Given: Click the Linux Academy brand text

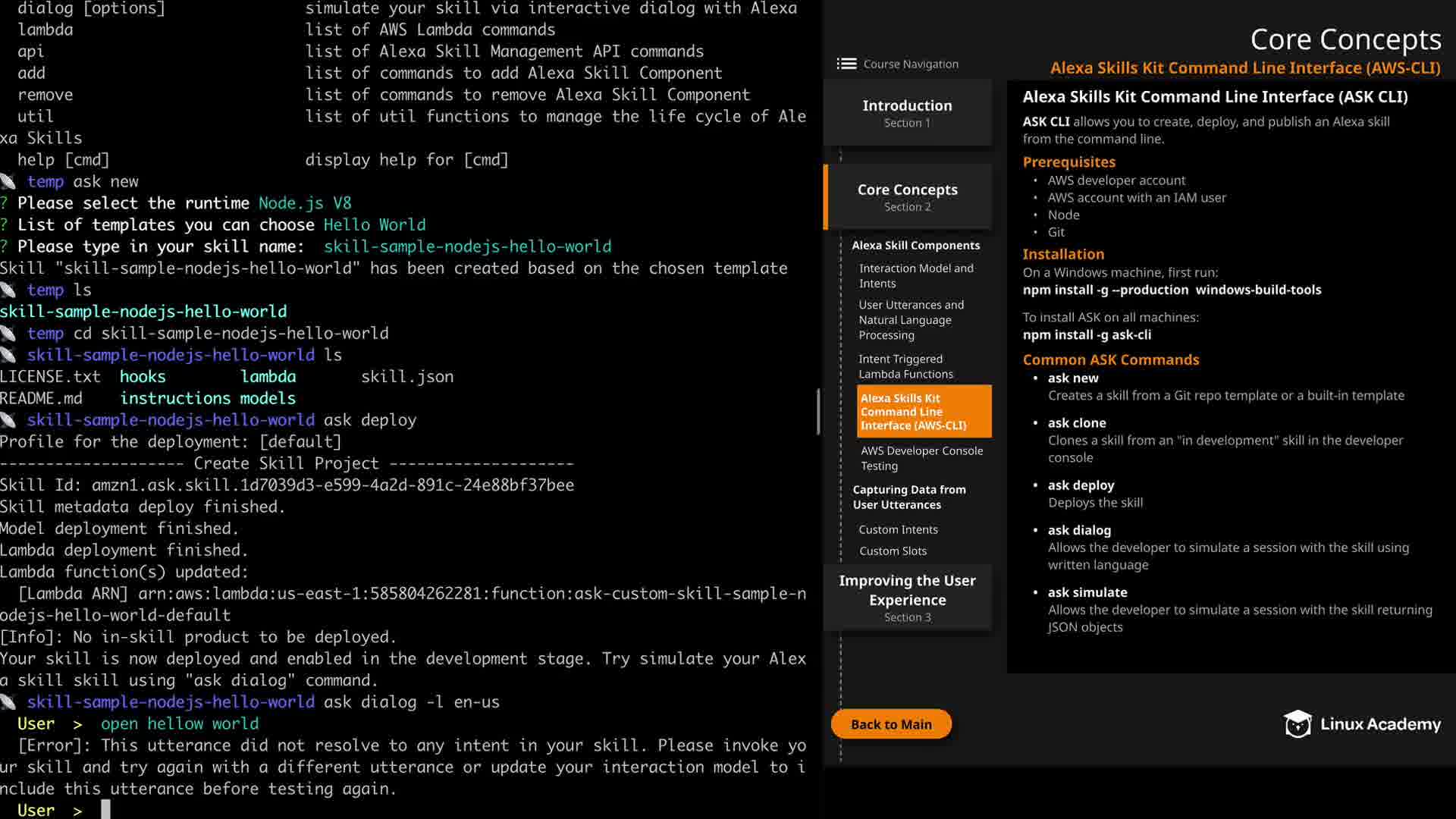Looking at the screenshot, I should pyautogui.click(x=1380, y=724).
